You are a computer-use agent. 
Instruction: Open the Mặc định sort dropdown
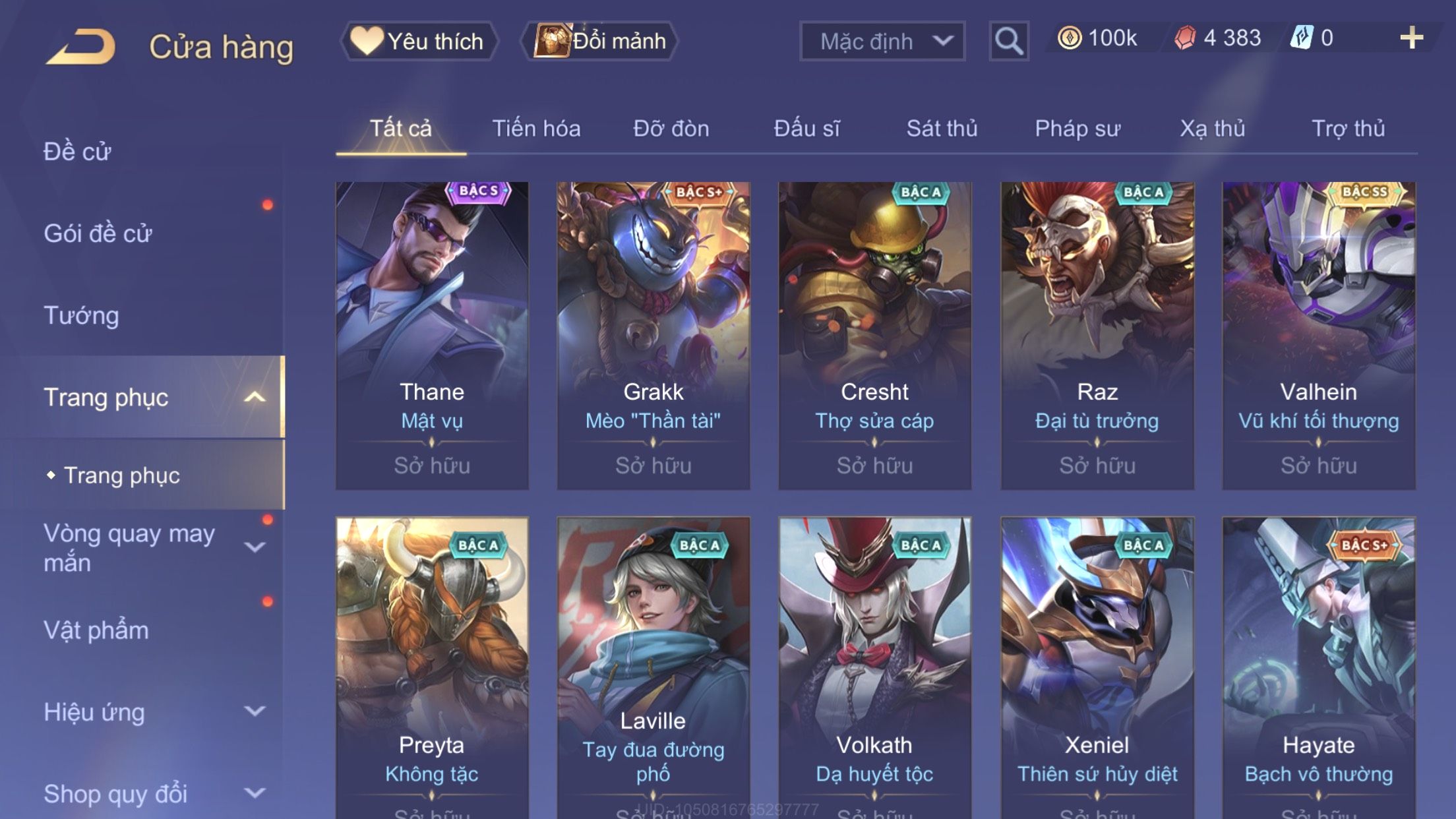pos(882,41)
